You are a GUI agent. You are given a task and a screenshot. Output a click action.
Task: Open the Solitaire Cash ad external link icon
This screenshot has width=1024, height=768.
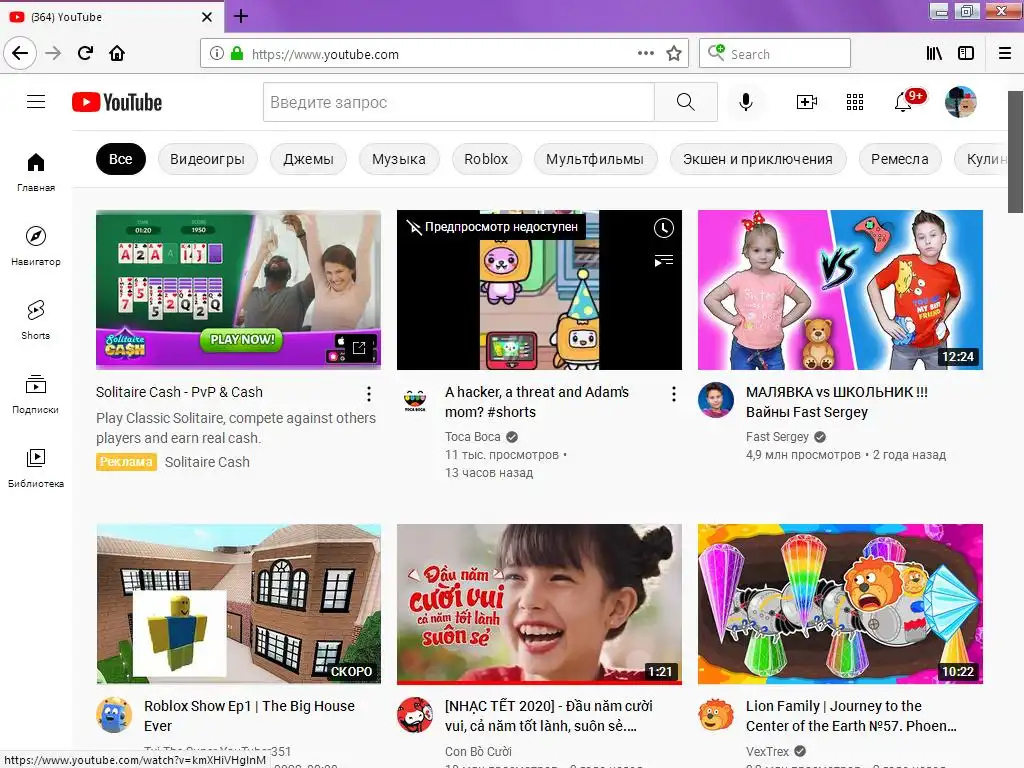coord(359,348)
